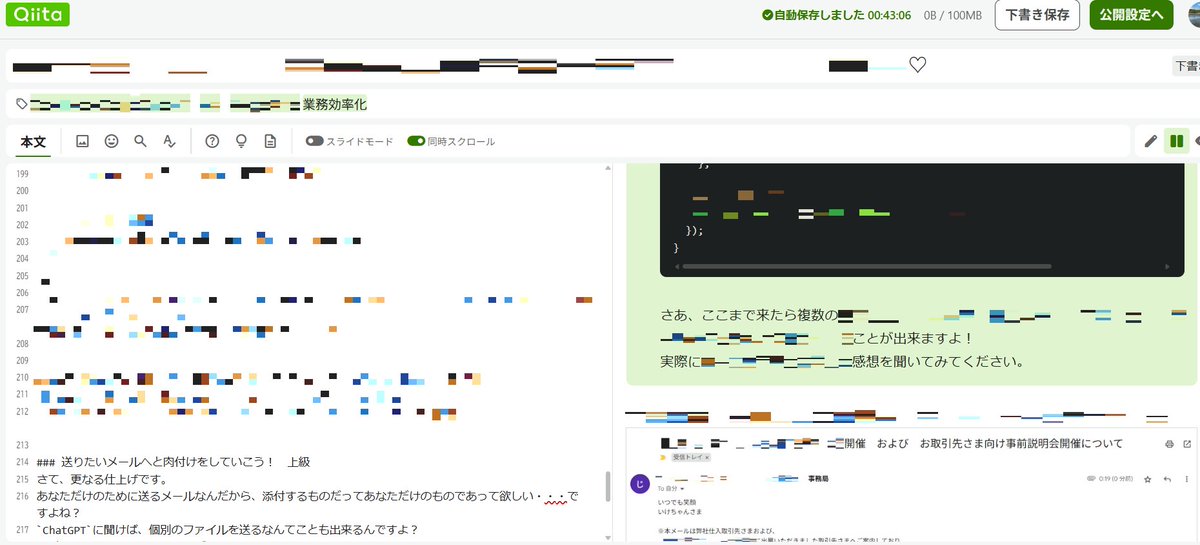Click preview sentence ending '感想を聞いてみてください。'
This screenshot has height=545, width=1200.
[939, 361]
